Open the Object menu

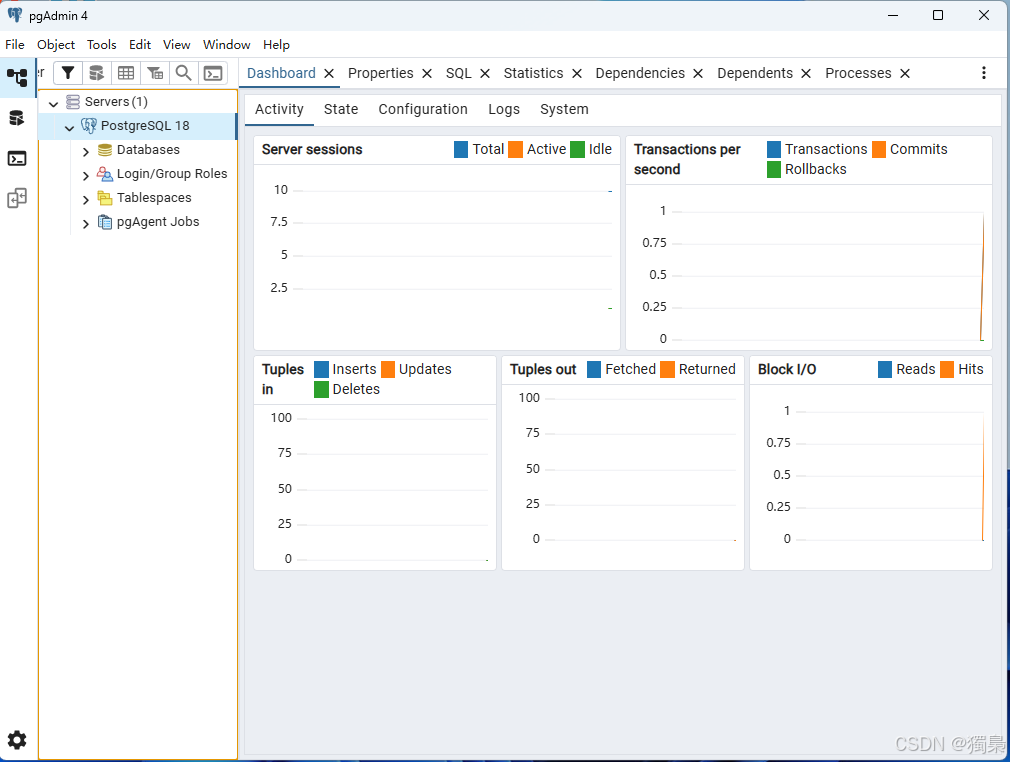point(56,44)
